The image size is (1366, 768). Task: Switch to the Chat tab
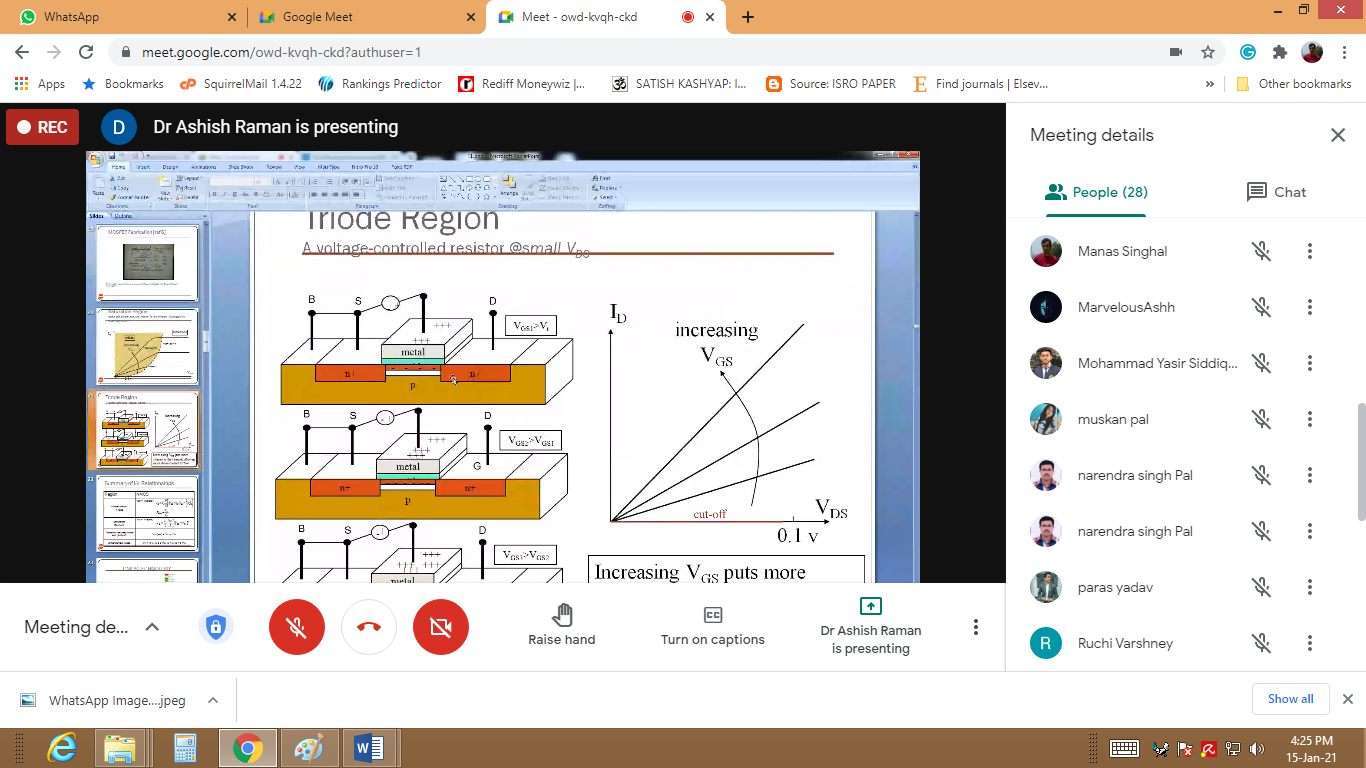(x=1276, y=192)
